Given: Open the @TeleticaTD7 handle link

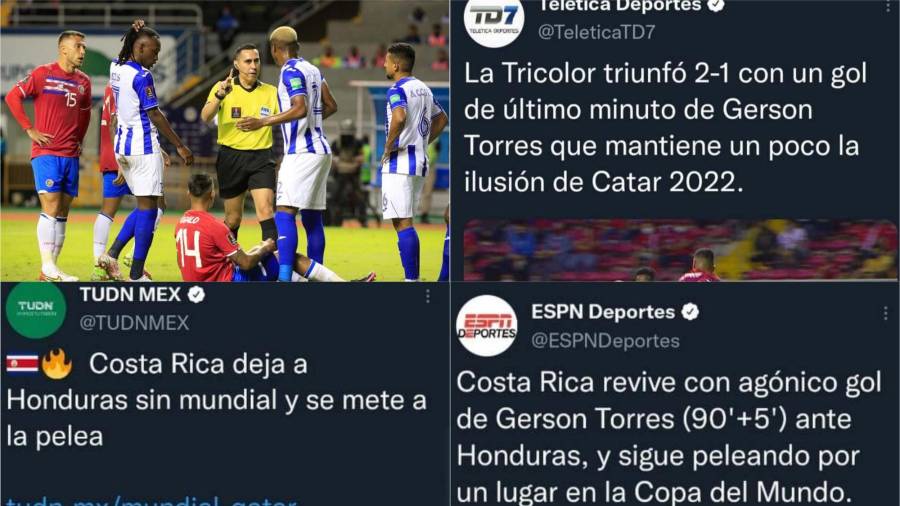Looking at the screenshot, I should [596, 32].
